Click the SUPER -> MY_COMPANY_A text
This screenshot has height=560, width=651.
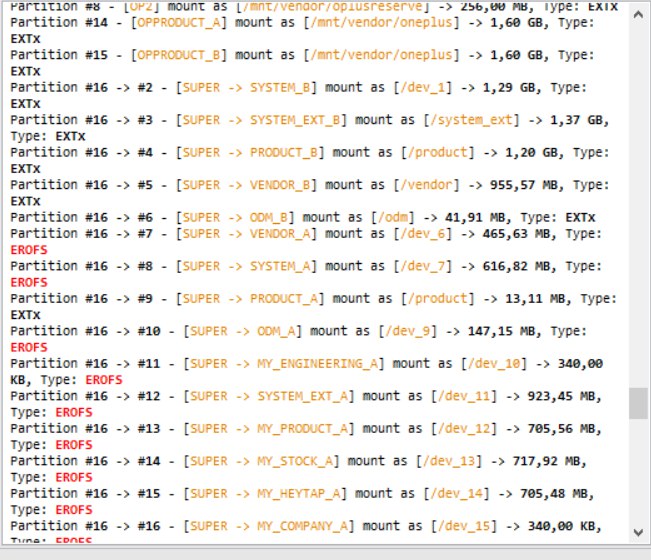pos(269,526)
